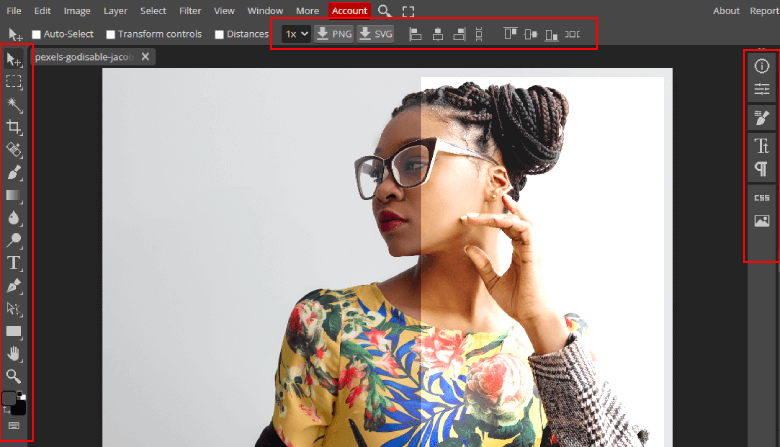Distribute vertical spacing button
Viewport: 780px width, 447px height.
click(x=479, y=34)
